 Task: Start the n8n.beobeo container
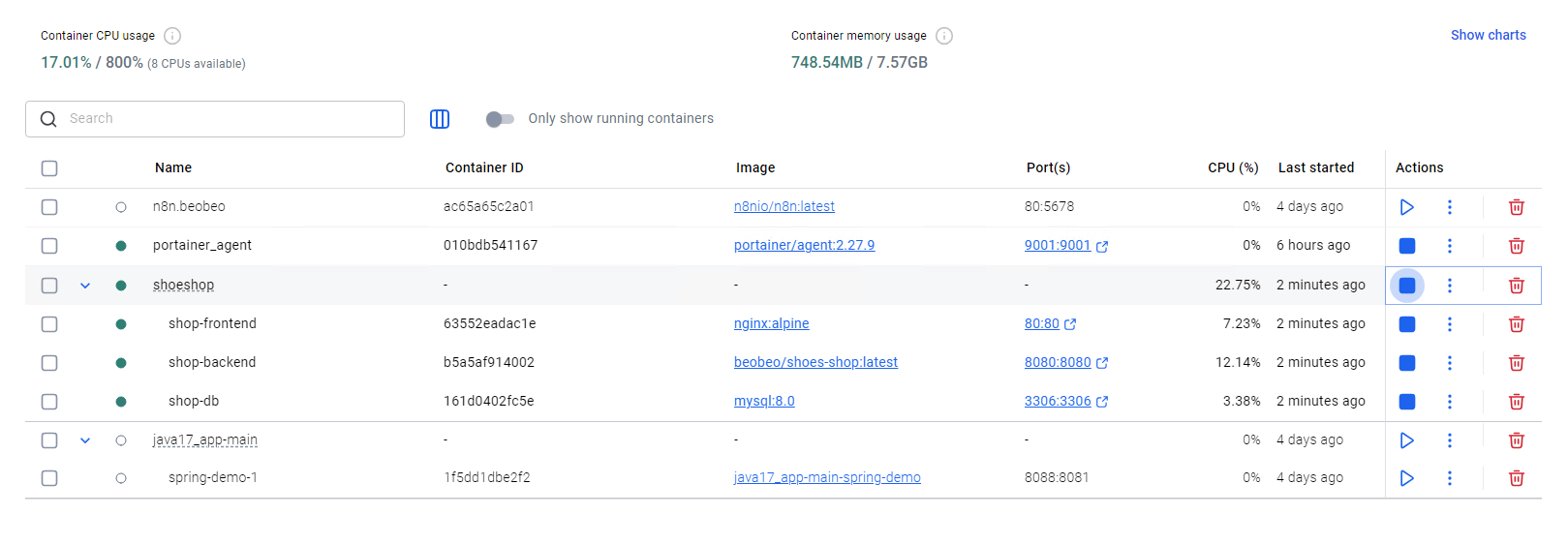[x=1406, y=207]
